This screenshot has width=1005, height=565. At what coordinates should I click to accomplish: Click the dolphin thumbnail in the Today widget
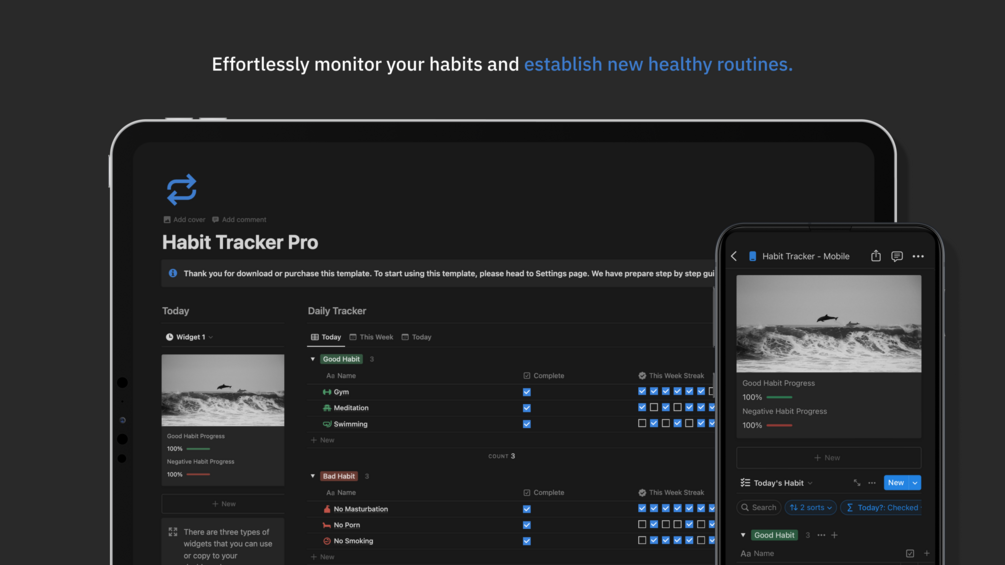[x=222, y=390]
